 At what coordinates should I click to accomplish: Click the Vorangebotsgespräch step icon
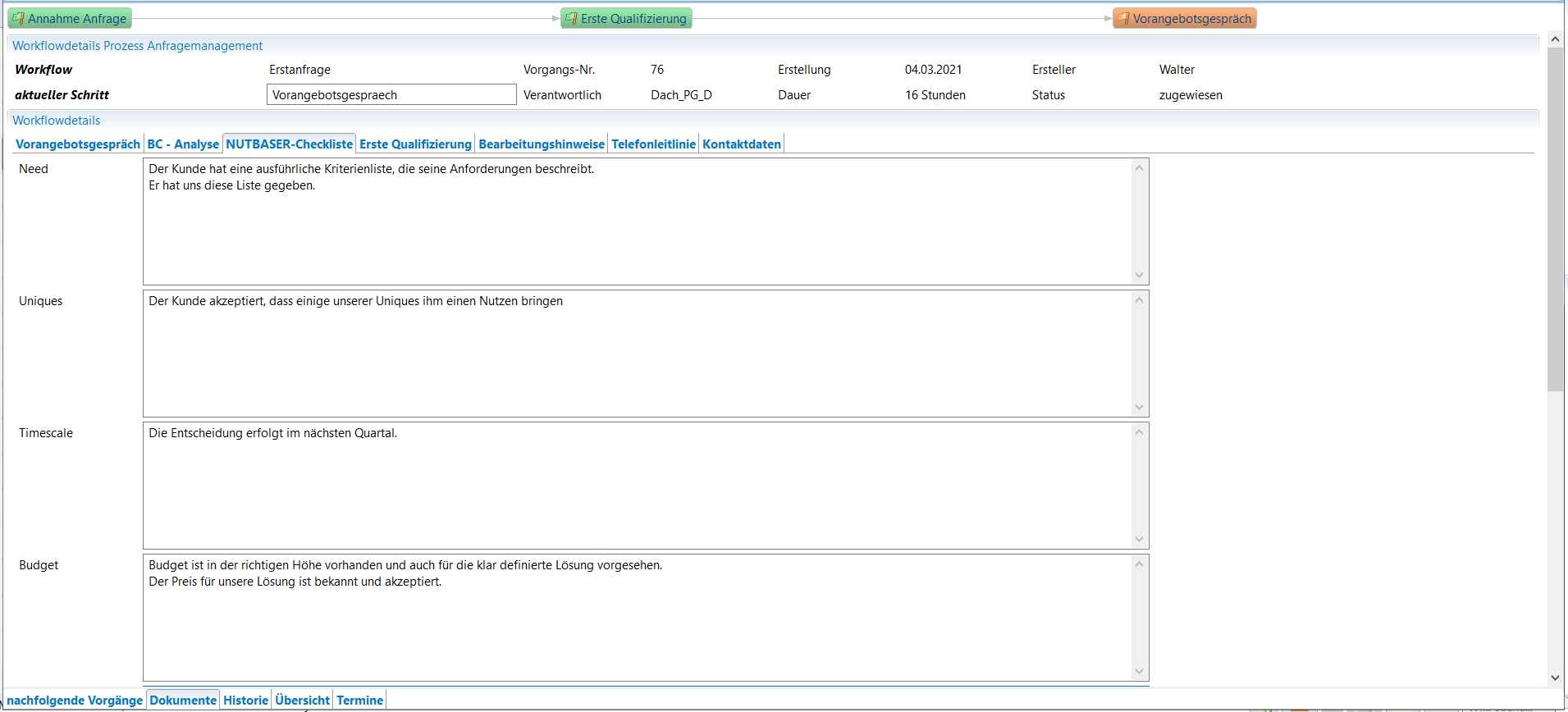[x=1123, y=19]
